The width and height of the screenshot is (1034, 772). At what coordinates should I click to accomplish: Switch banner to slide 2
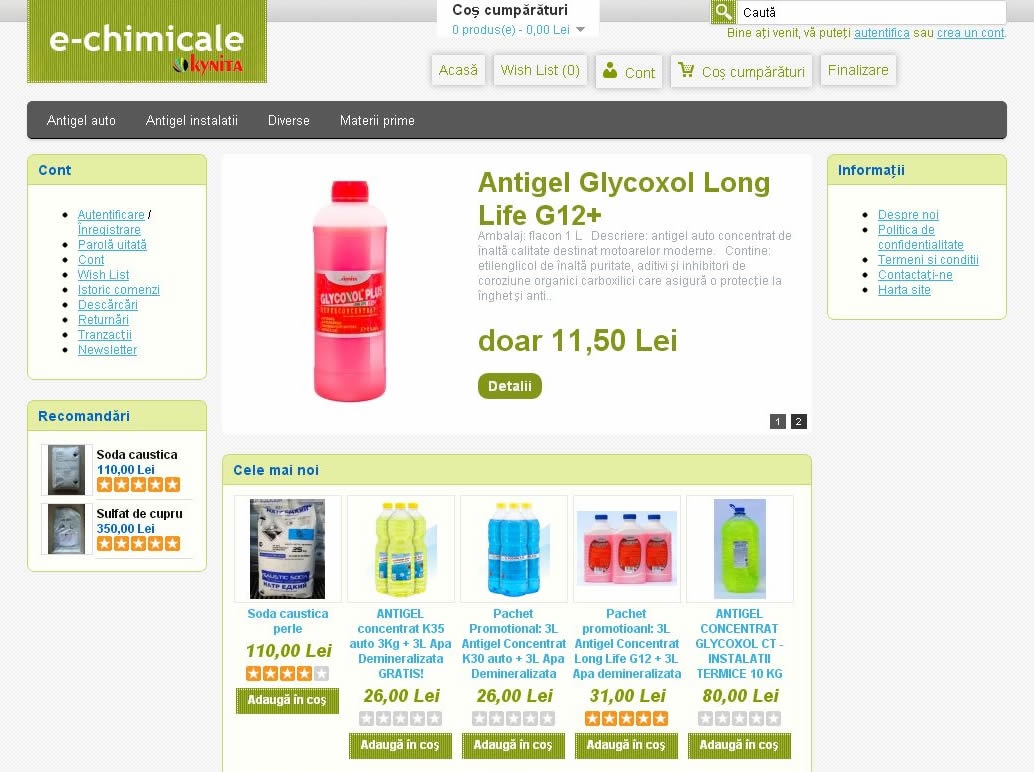tap(799, 421)
